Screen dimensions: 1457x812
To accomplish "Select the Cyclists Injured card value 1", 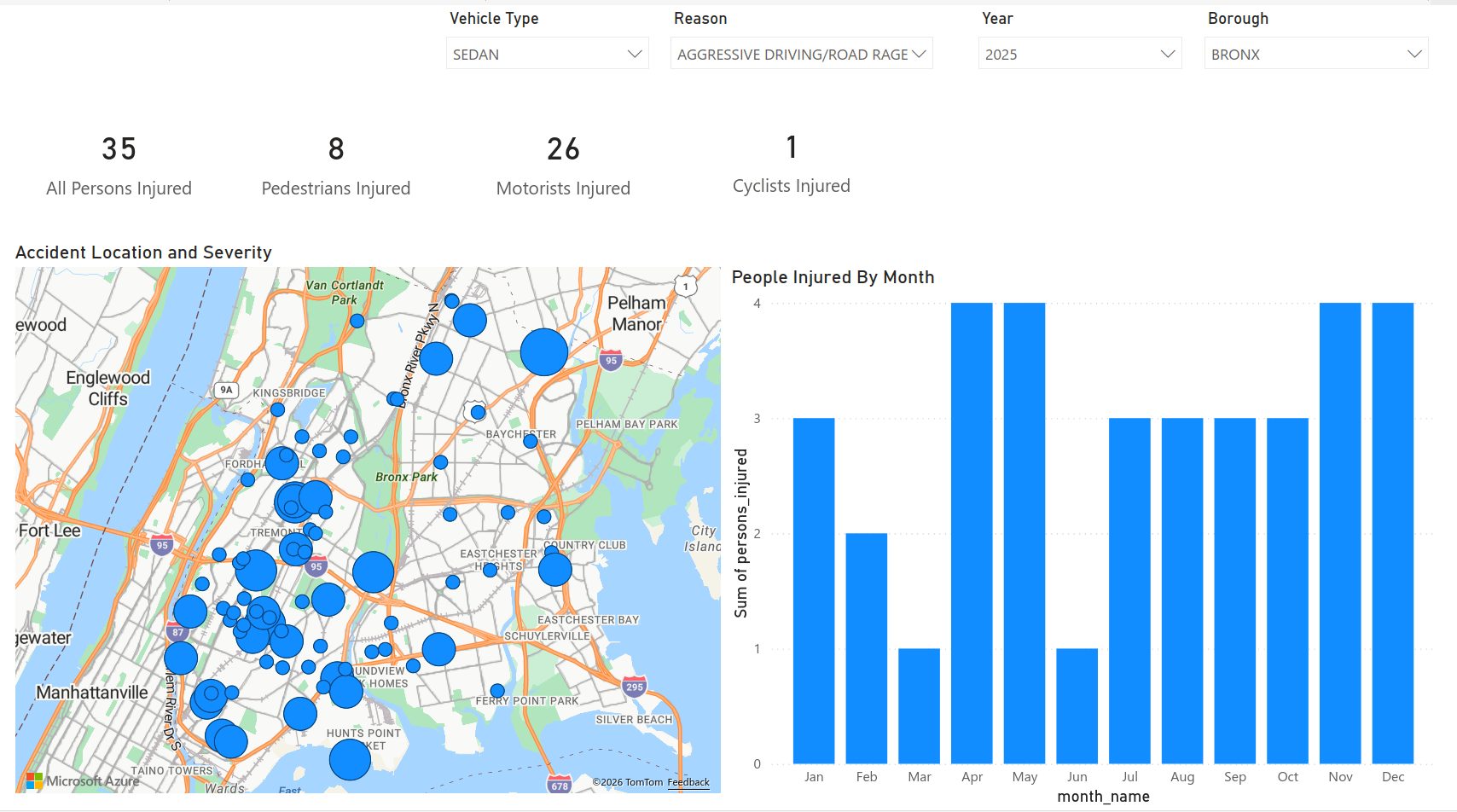I will click(792, 147).
